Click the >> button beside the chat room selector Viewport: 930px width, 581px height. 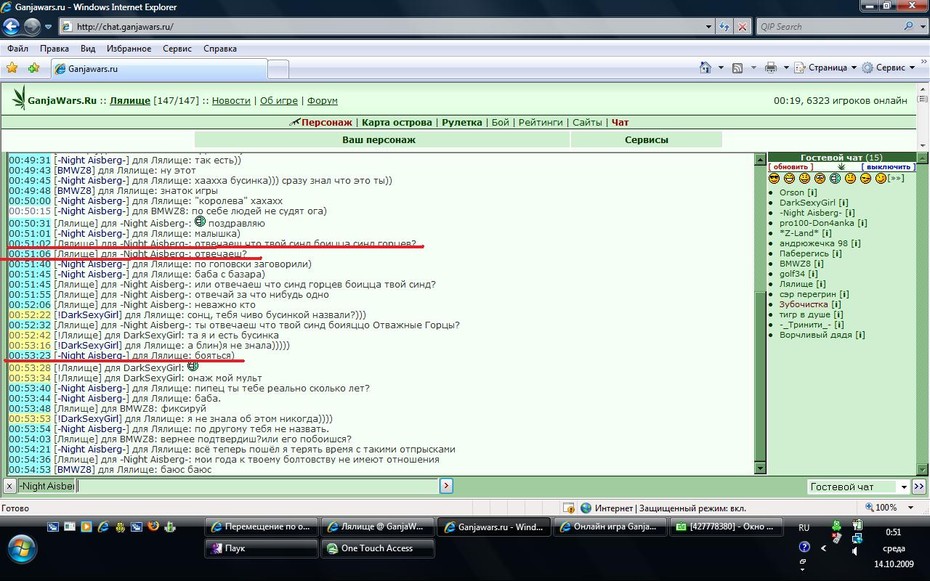(x=919, y=487)
